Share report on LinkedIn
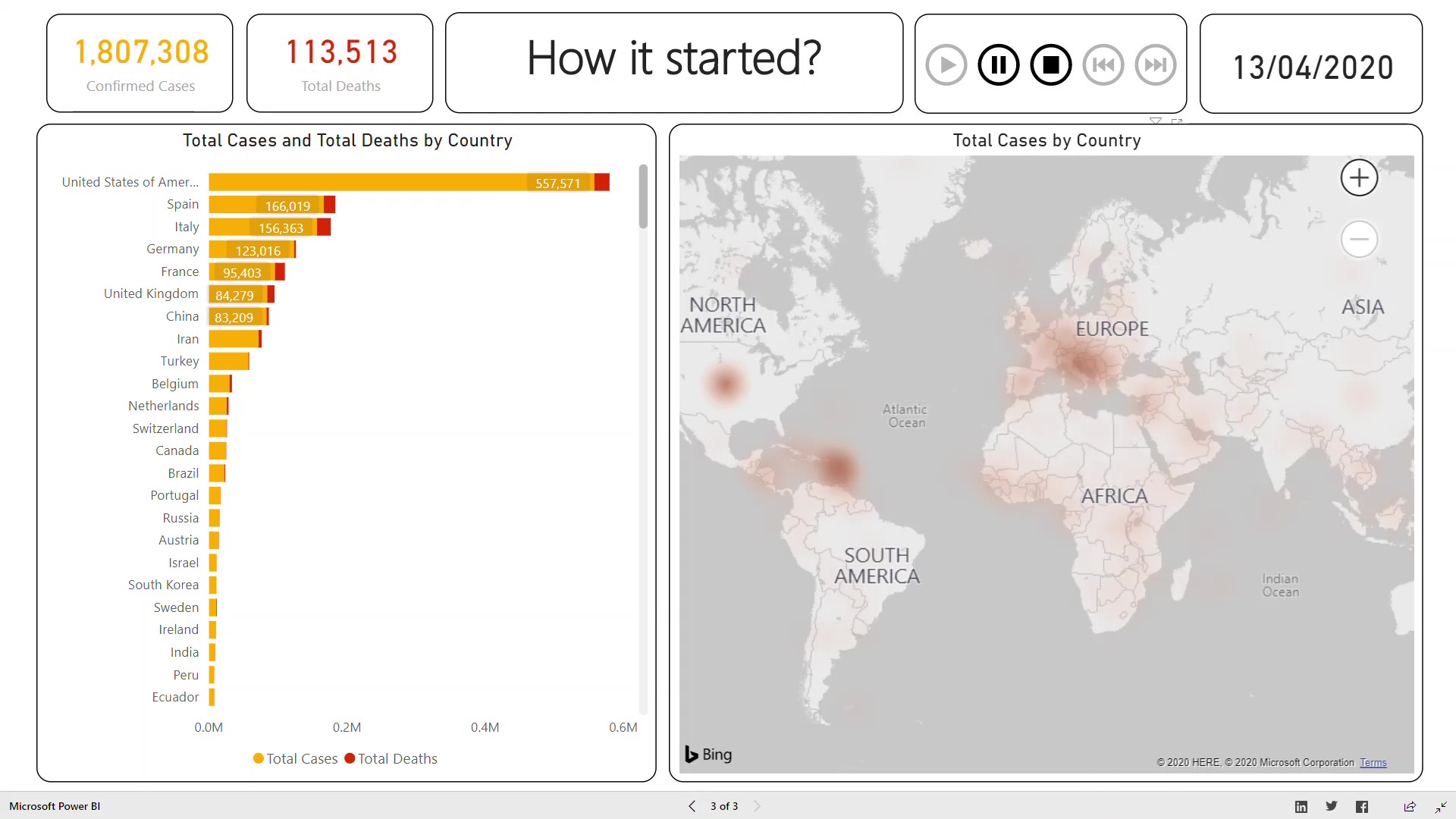This screenshot has width=1456, height=819. coord(1301,807)
